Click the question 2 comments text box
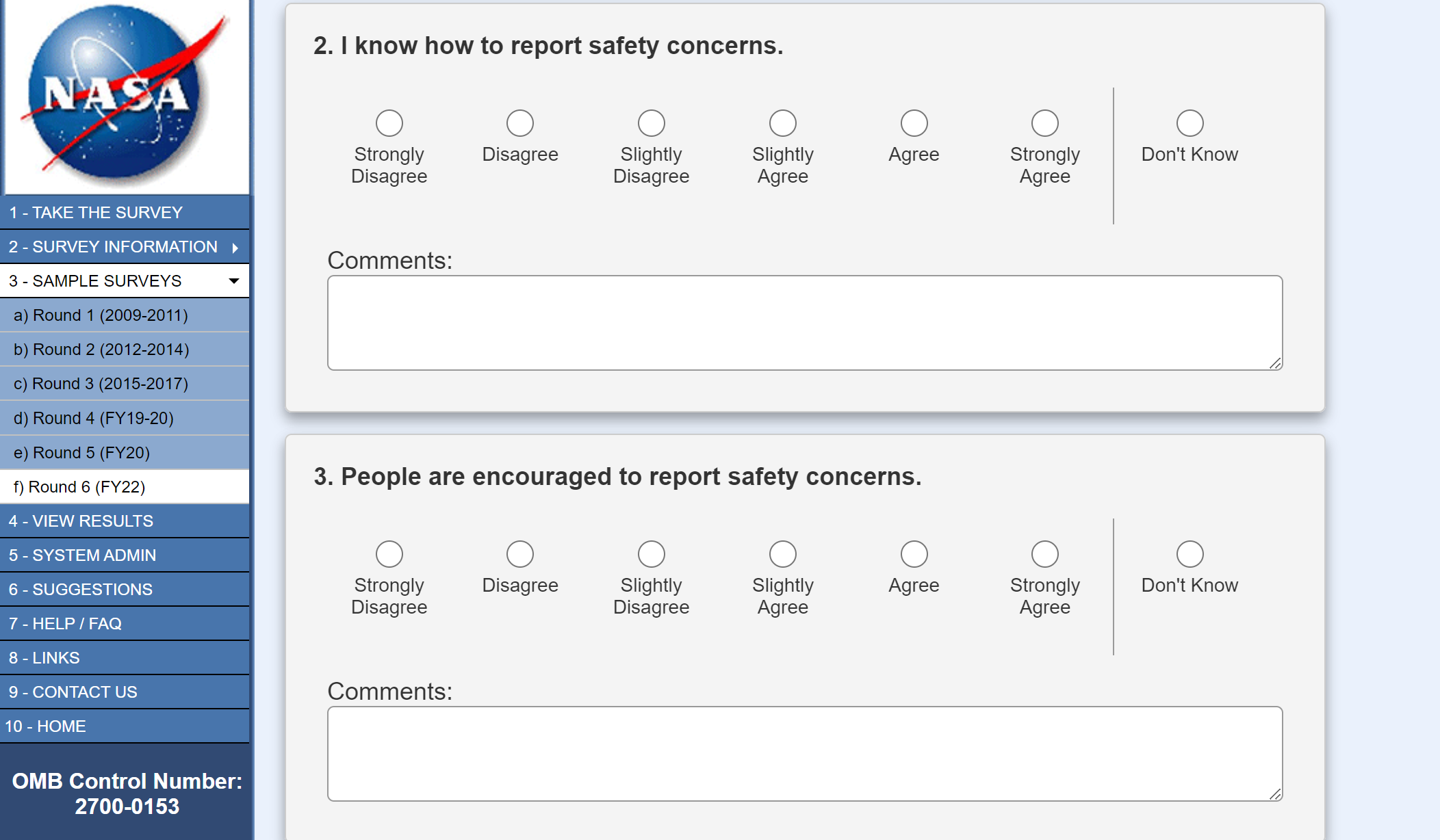 pyautogui.click(x=804, y=323)
